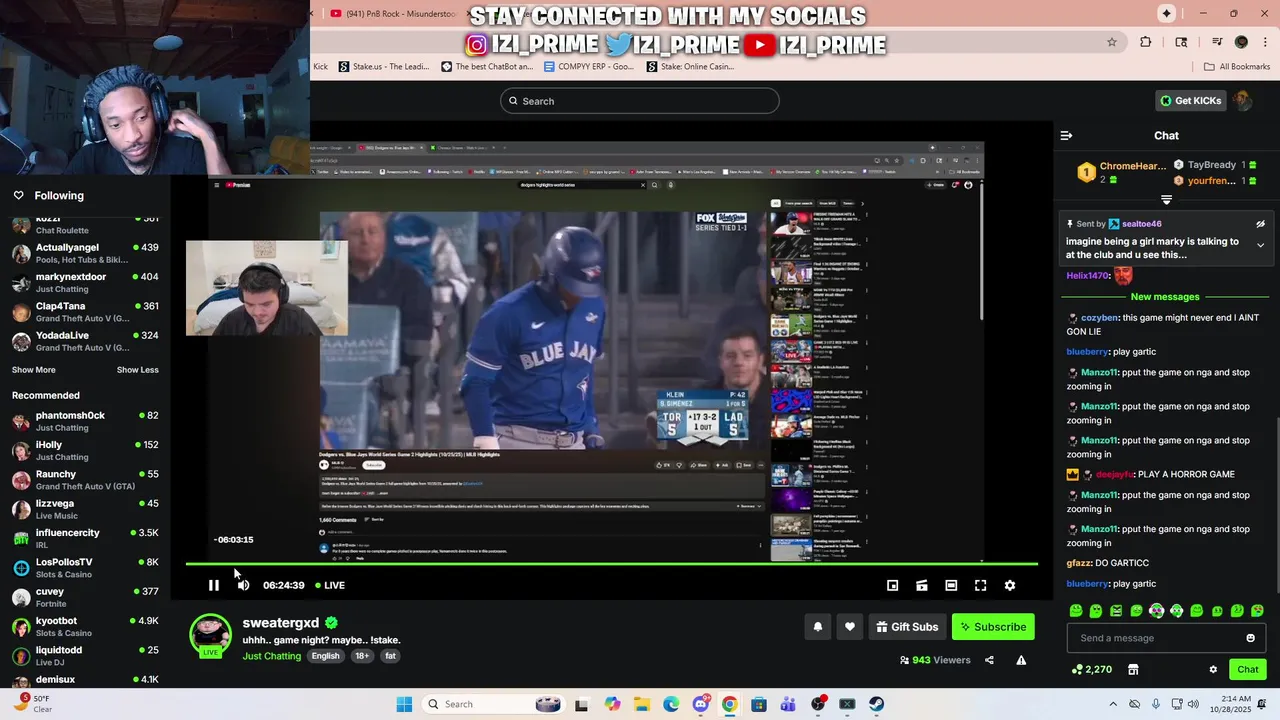Select the 18+ tag

pyautogui.click(x=362, y=656)
